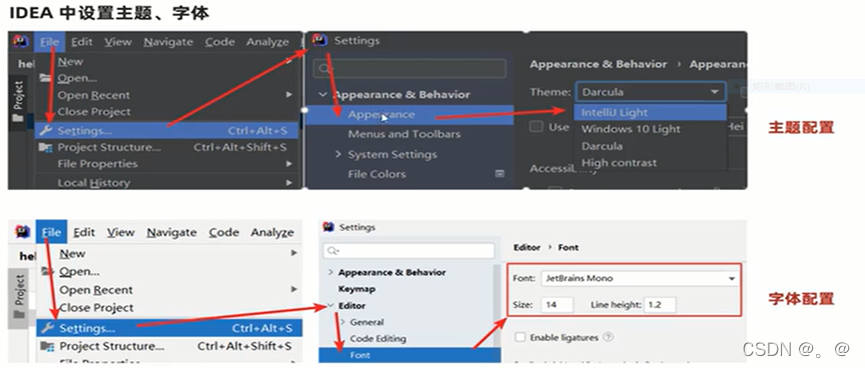Click the Project Structure folder icon in dark menu

point(46,147)
